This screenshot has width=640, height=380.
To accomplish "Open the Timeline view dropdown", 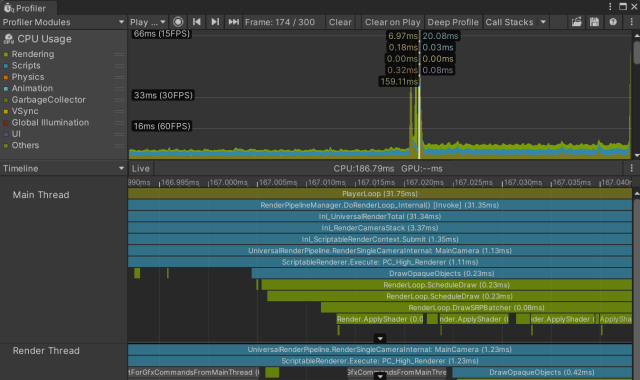I will 63,168.
